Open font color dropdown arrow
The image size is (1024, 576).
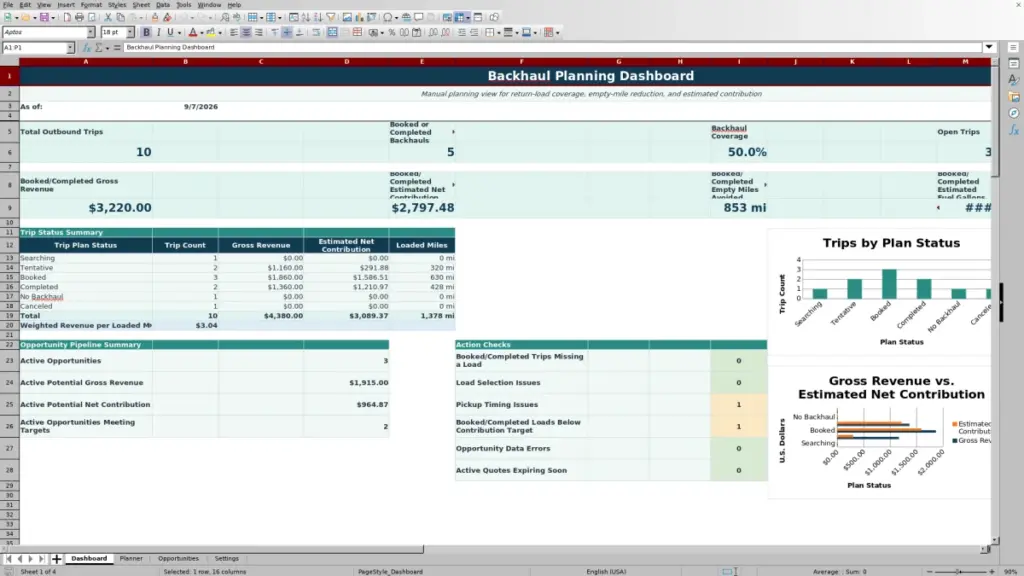(x=202, y=32)
